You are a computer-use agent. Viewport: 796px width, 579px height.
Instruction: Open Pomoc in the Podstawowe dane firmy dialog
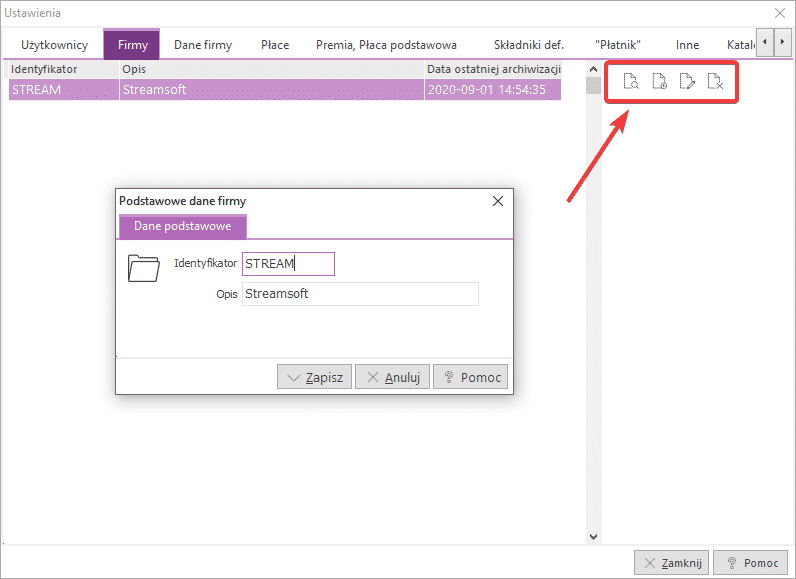point(470,377)
